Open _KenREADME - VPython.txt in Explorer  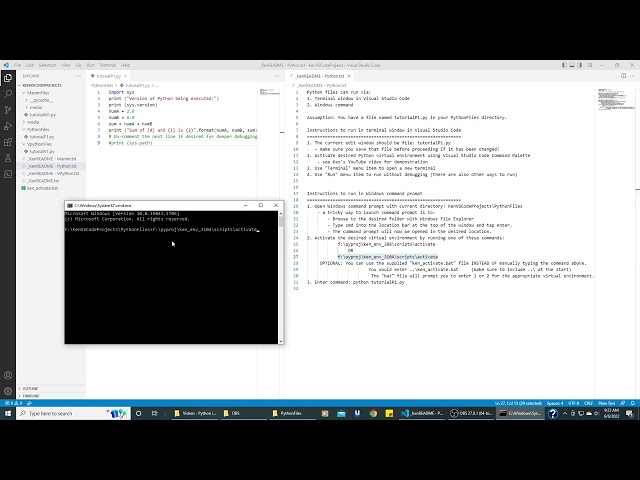[53, 173]
